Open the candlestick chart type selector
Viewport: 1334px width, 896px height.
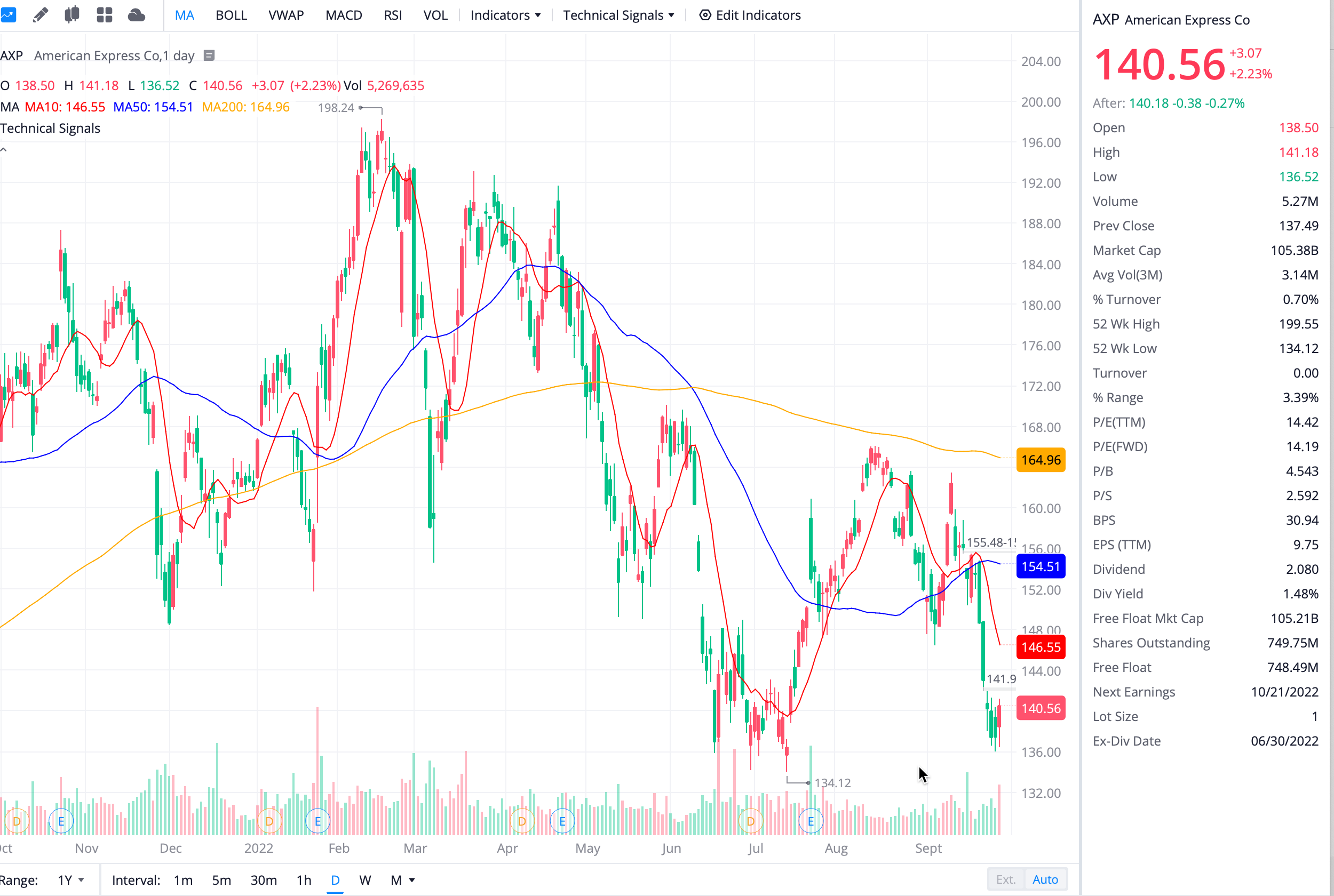click(72, 15)
